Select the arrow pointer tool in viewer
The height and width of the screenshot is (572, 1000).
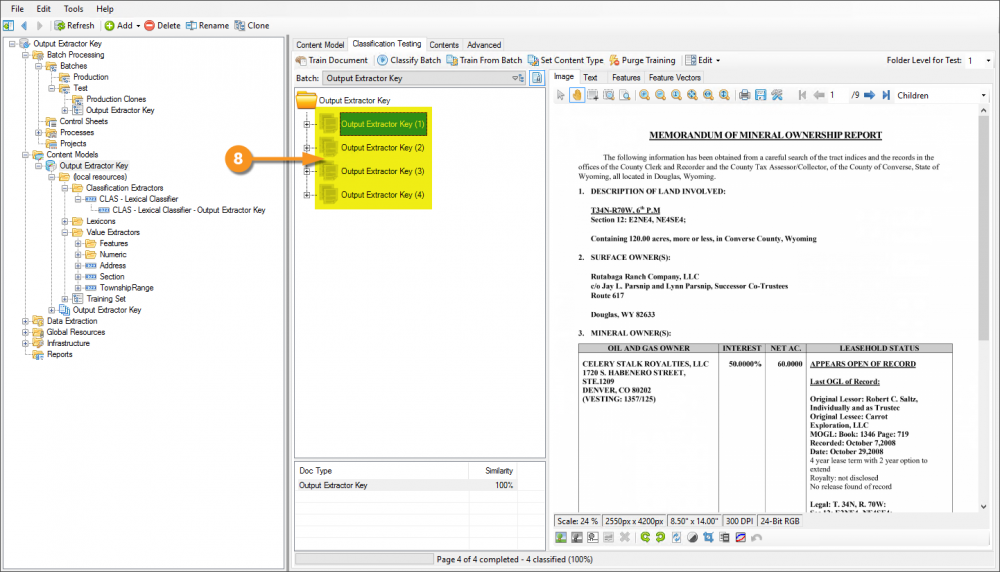(x=561, y=95)
